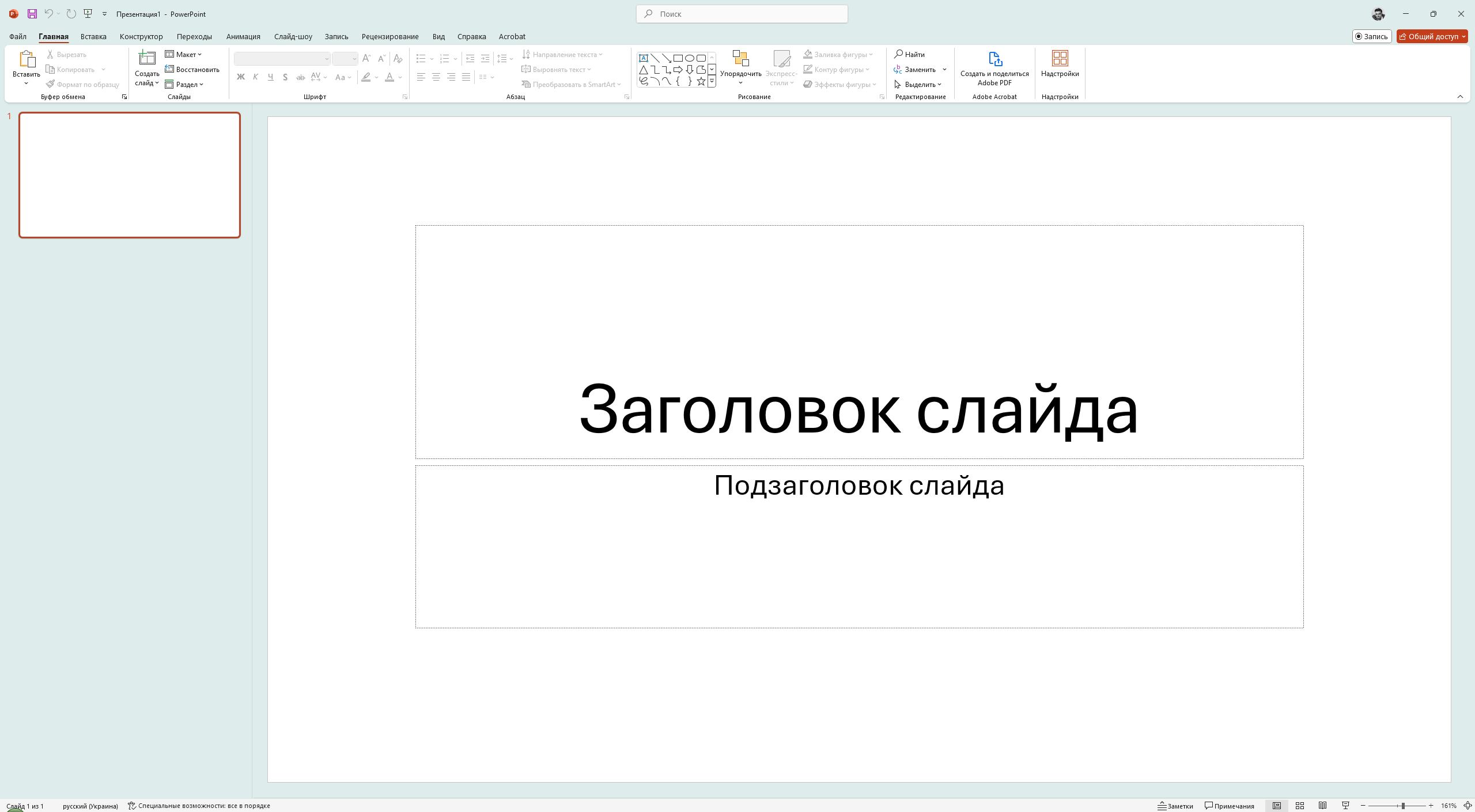Open the Рецензирование tab
Viewport: 1475px width, 812px height.
pyautogui.click(x=390, y=36)
